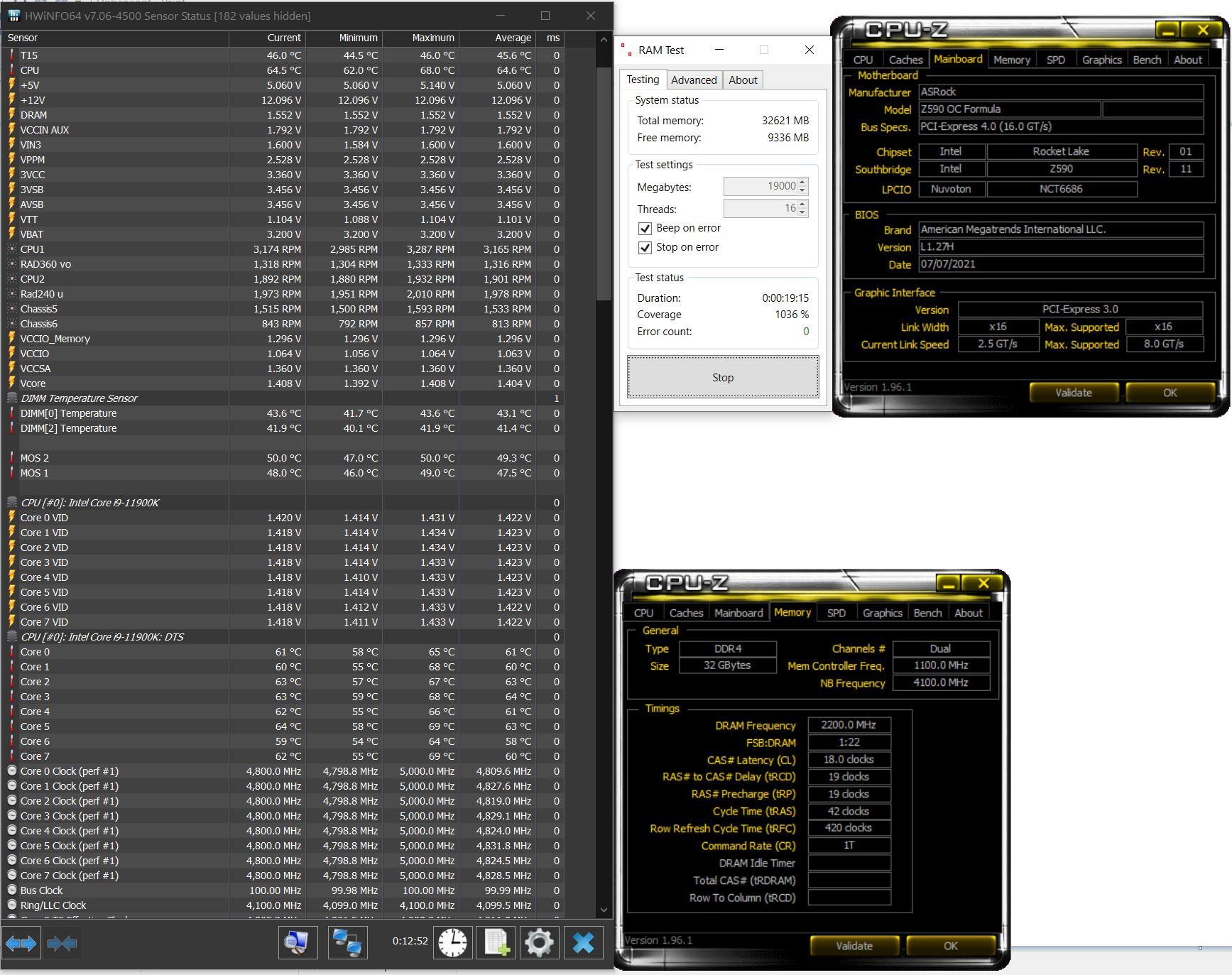Open HWiNFO sensor settings gear icon
Image resolution: width=1232 pixels, height=975 pixels.
coord(539,943)
